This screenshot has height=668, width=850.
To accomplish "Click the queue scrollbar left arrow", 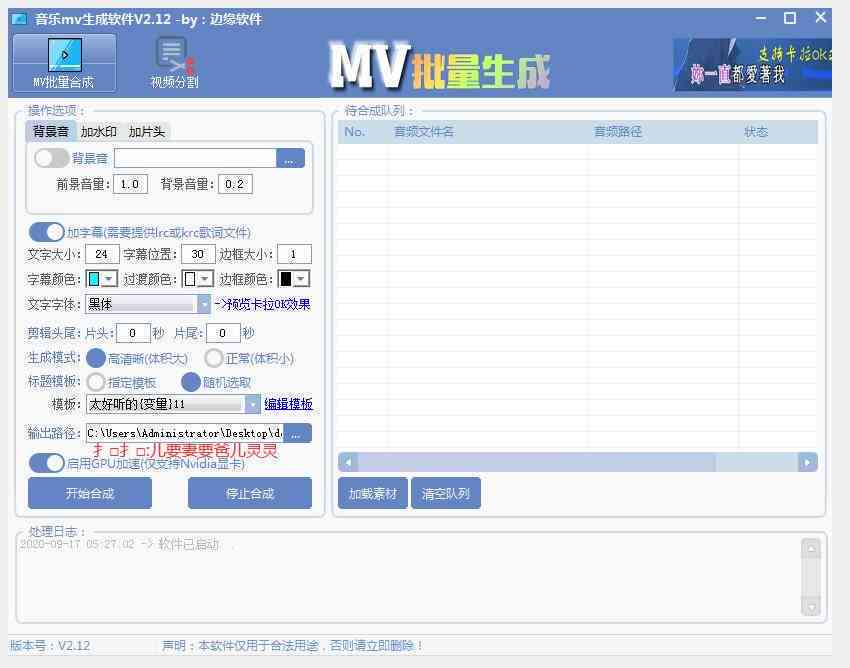I will pyautogui.click(x=349, y=463).
